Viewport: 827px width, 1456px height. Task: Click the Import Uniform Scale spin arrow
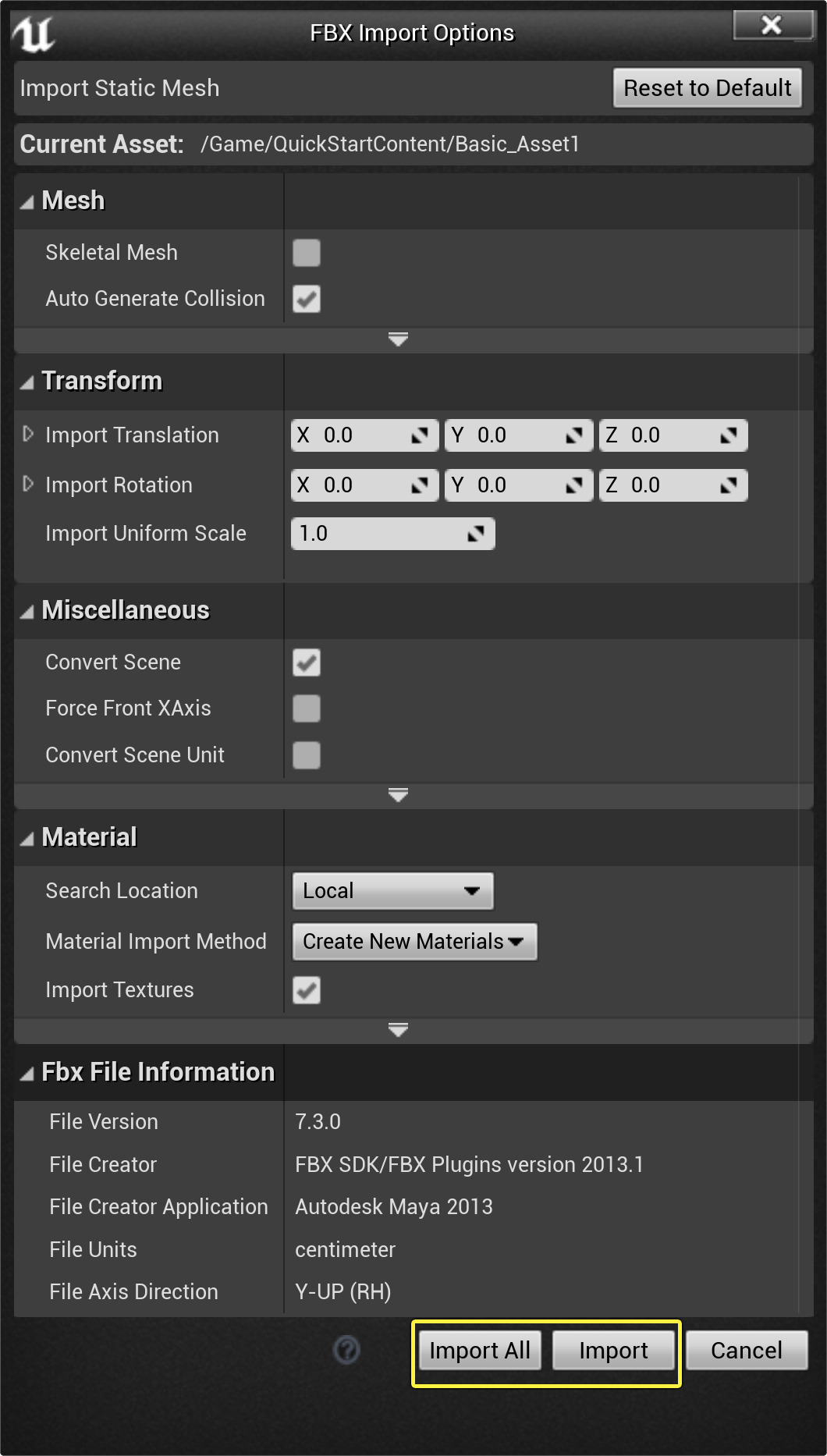click(476, 534)
